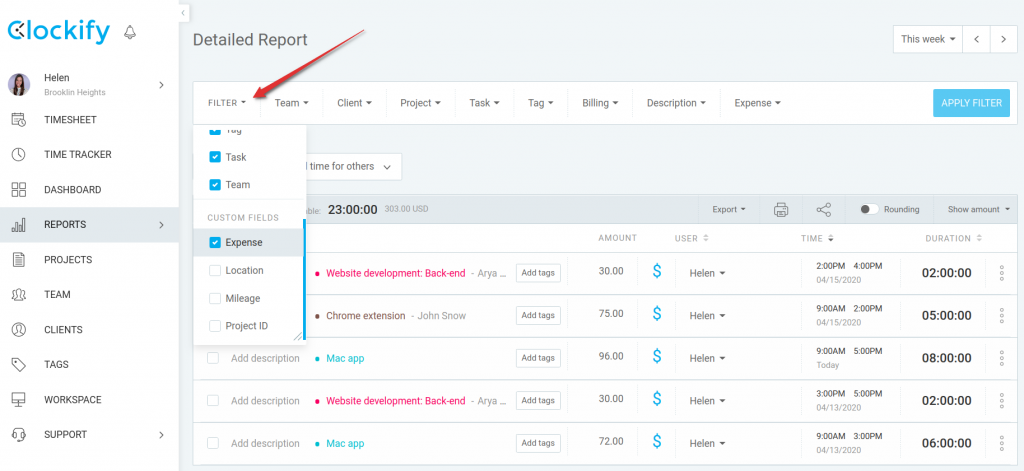This screenshot has width=1024, height=471.
Task: Go to TIMESHEET in sidebar
Action: pyautogui.click(x=71, y=120)
